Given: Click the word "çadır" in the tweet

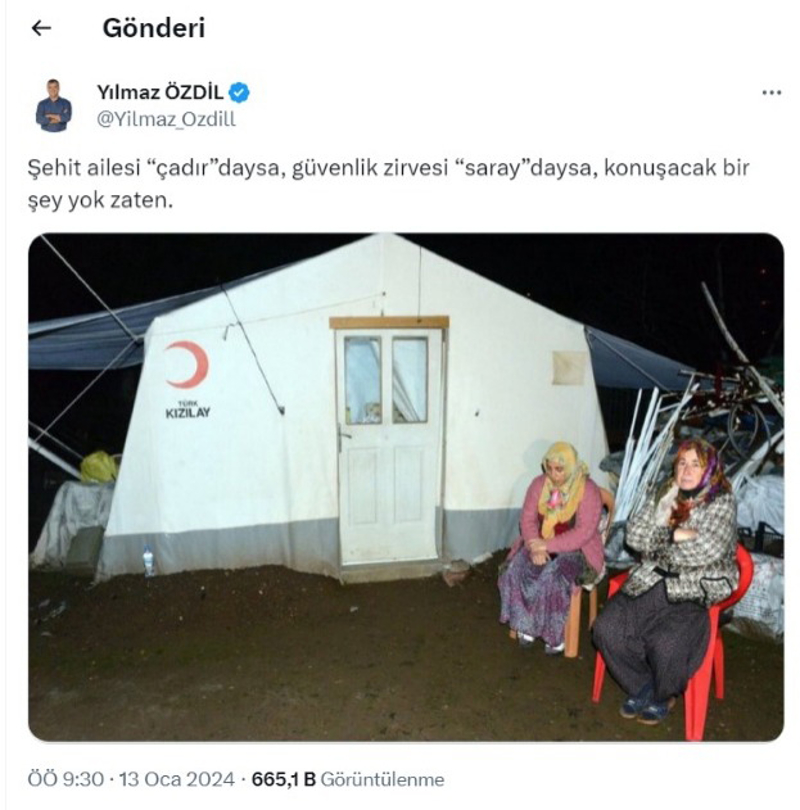Looking at the screenshot, I should coord(183,168).
